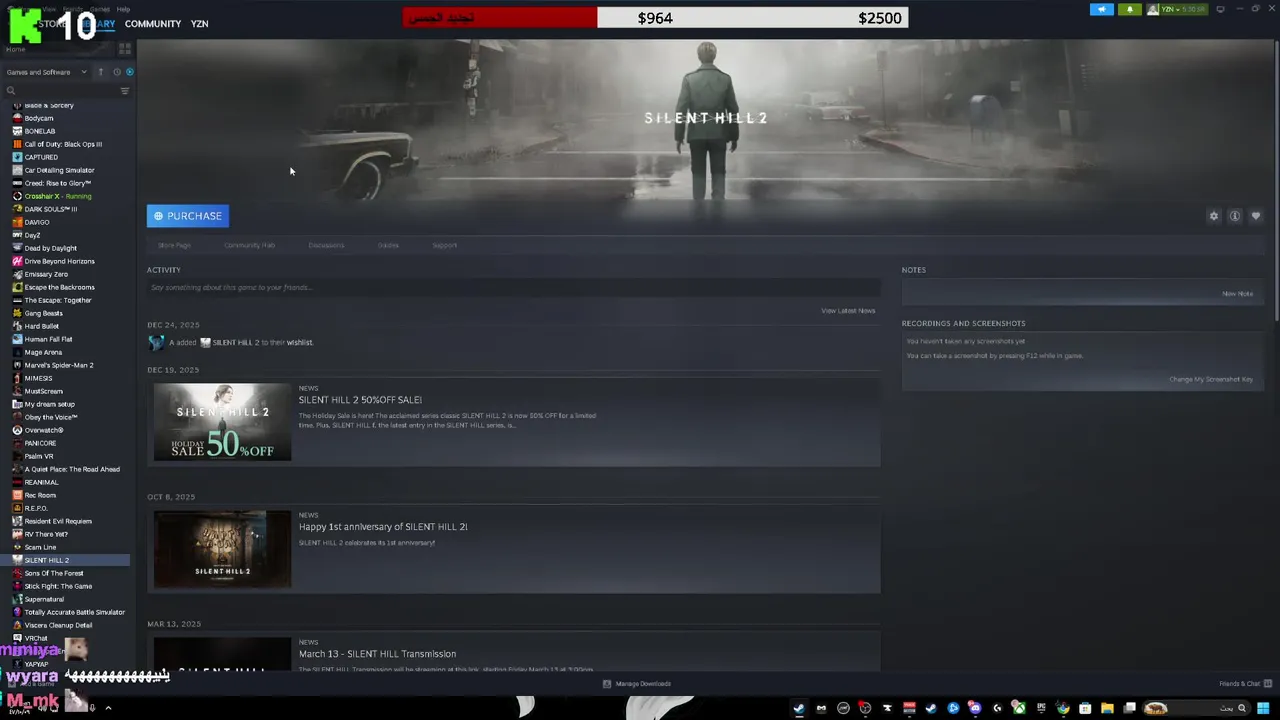Open advanced filter options icon beside search
The height and width of the screenshot is (720, 1280).
click(x=125, y=91)
